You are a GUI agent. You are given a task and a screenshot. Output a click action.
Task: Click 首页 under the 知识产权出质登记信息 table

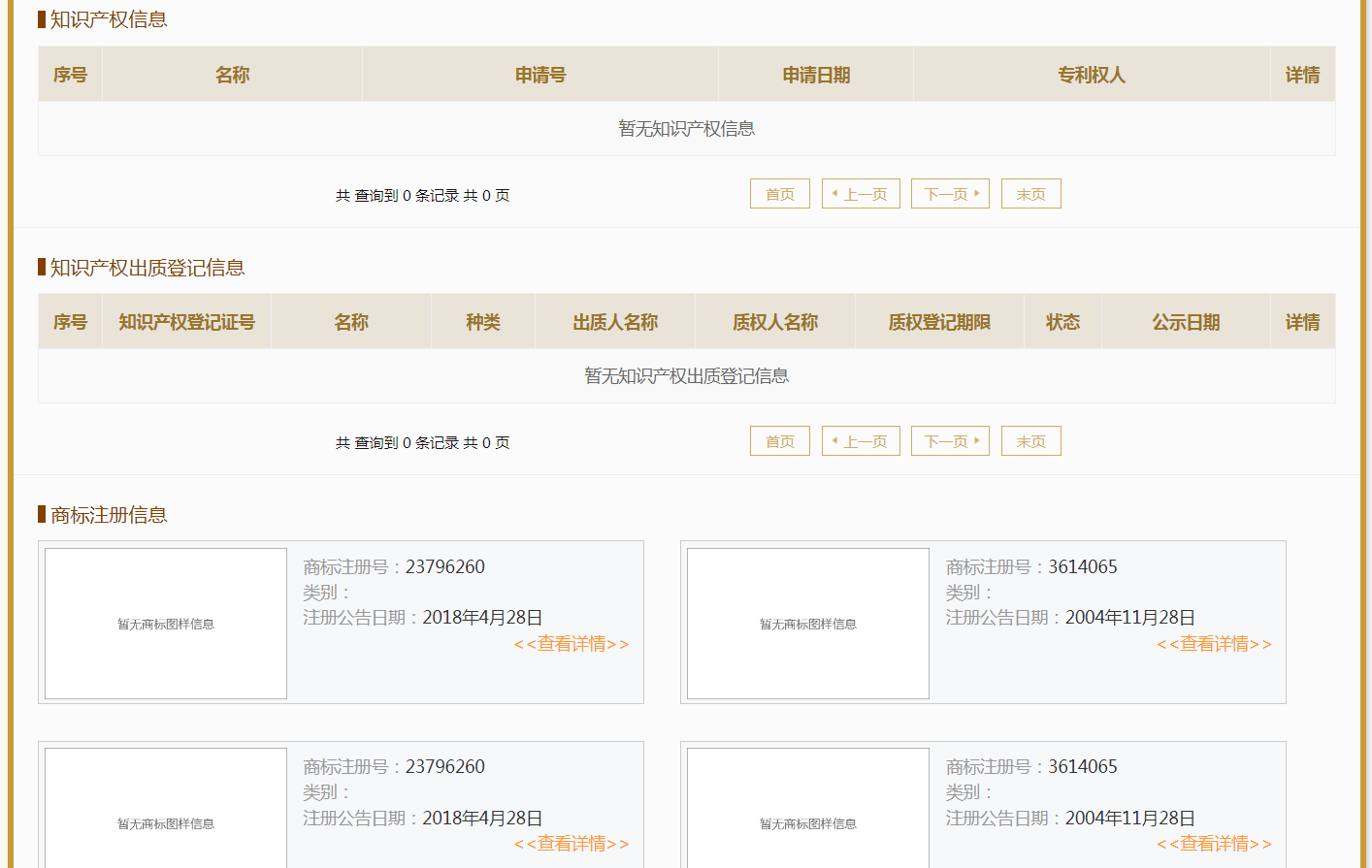click(x=779, y=441)
